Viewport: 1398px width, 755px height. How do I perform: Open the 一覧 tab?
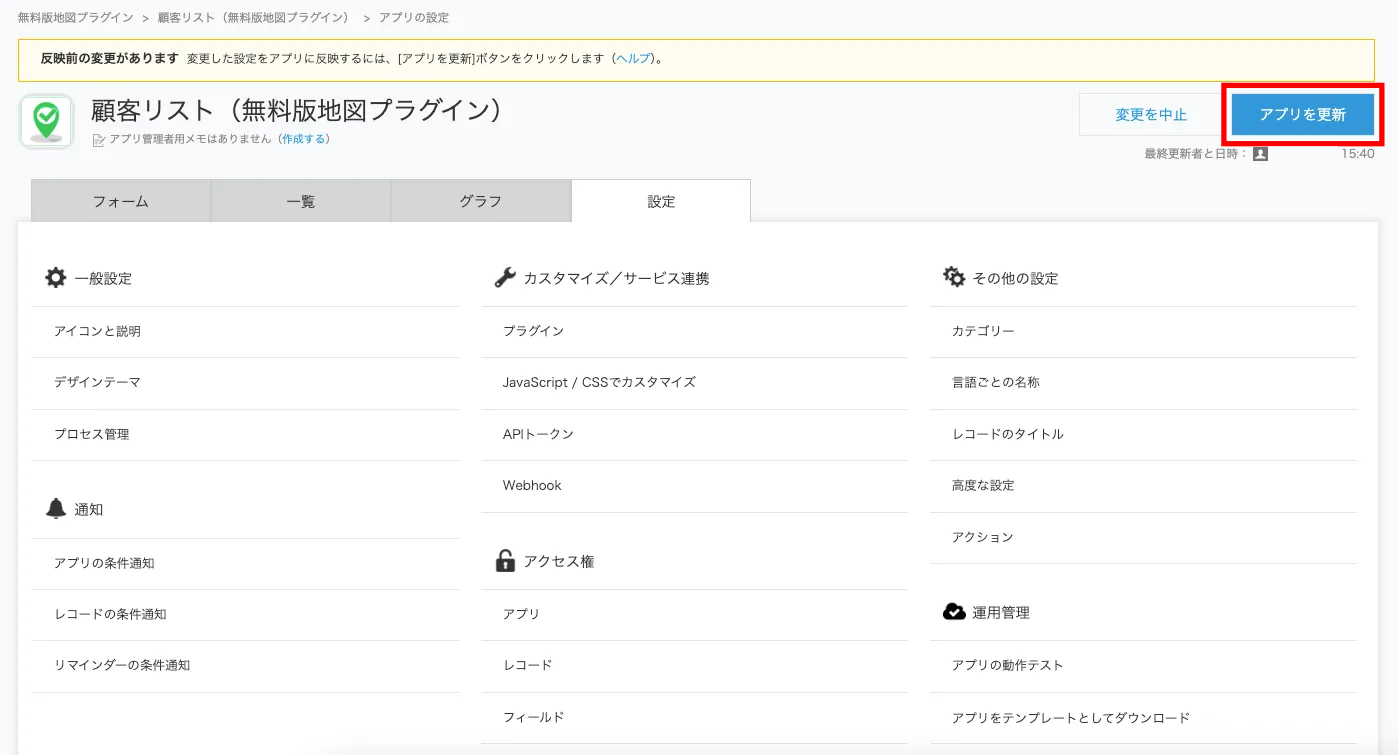coord(300,201)
